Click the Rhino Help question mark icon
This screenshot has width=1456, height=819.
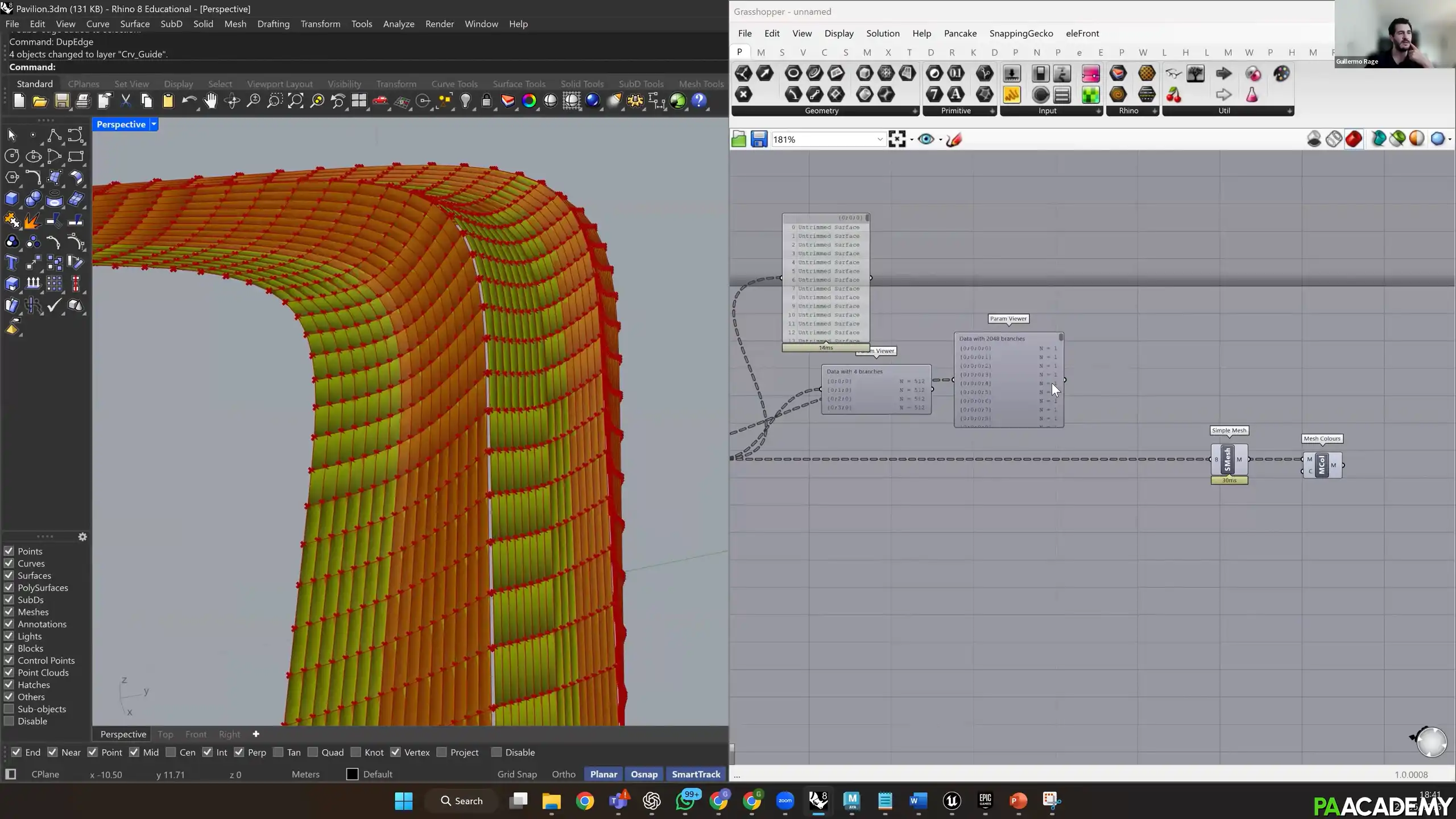pyautogui.click(x=699, y=101)
